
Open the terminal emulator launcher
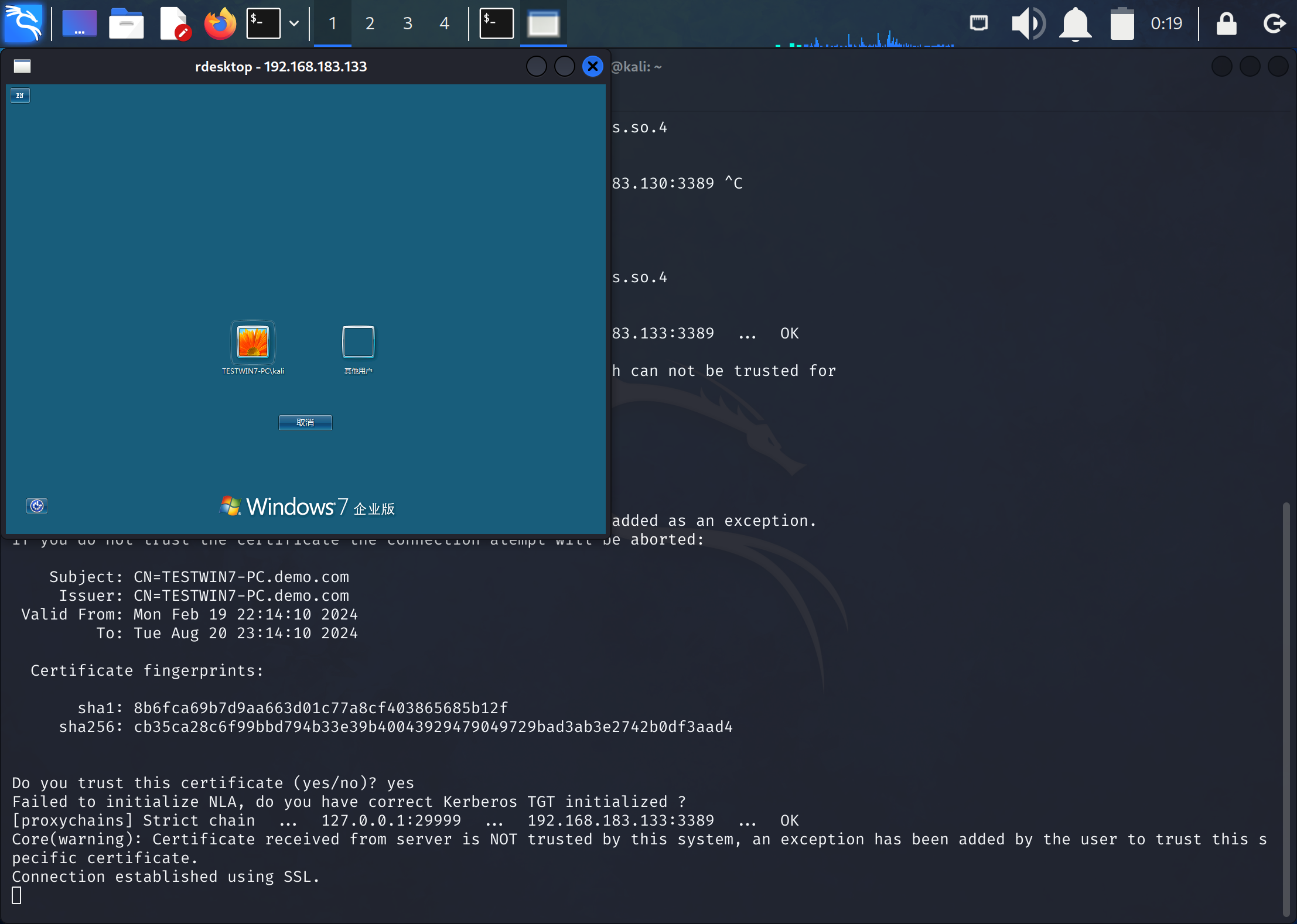click(263, 23)
